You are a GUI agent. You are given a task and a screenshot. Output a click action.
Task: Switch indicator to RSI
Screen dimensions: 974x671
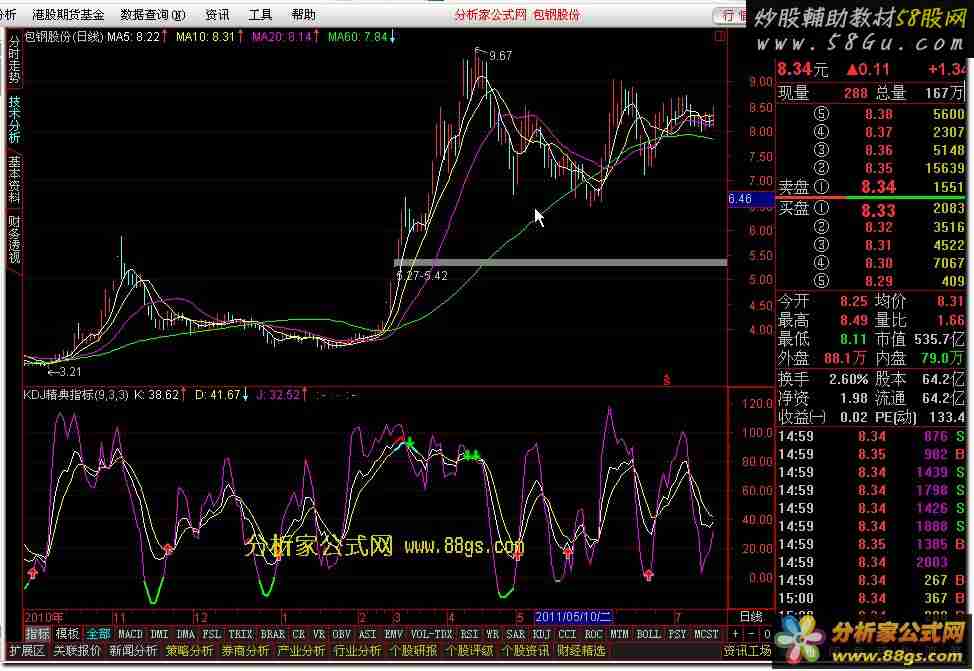pos(469,634)
